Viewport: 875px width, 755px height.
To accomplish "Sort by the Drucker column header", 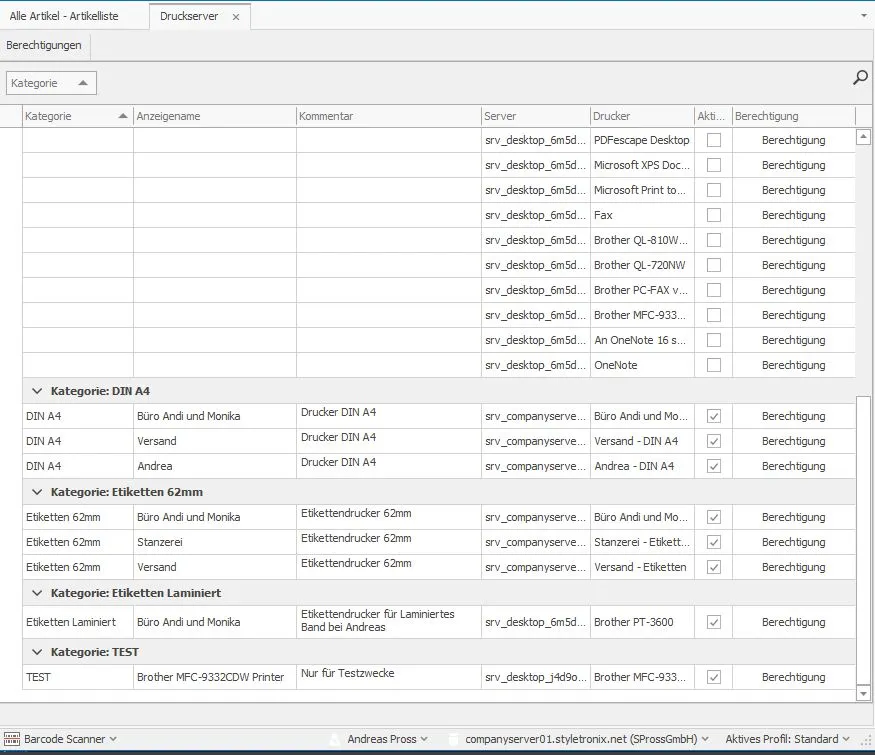I will click(x=642, y=116).
